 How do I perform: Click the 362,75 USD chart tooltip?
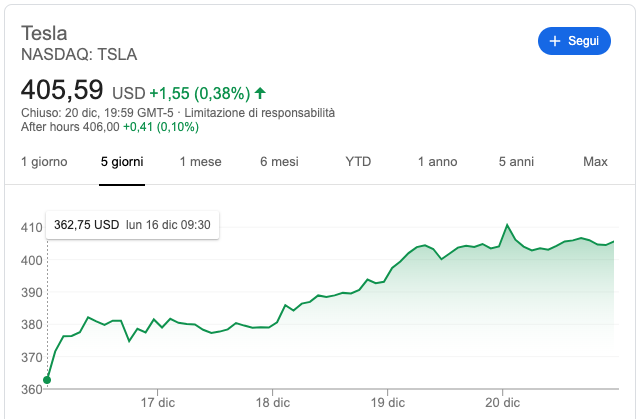click(x=132, y=225)
